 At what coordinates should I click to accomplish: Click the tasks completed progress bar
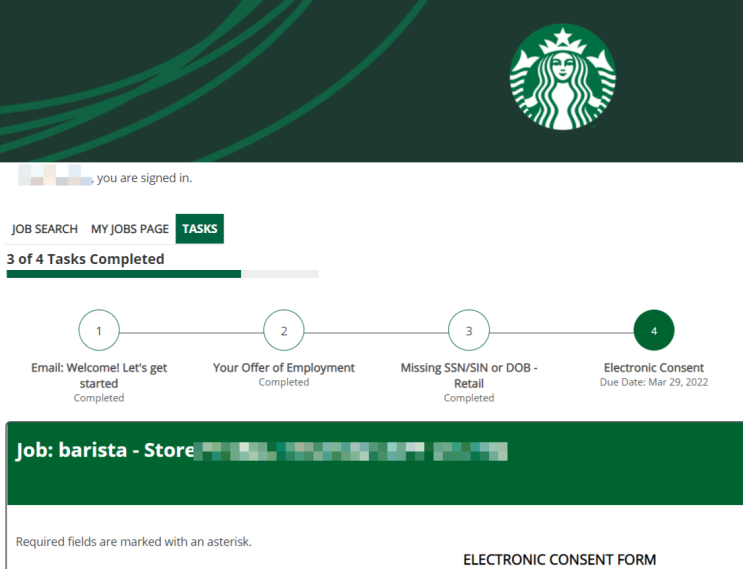pyautogui.click(x=163, y=274)
